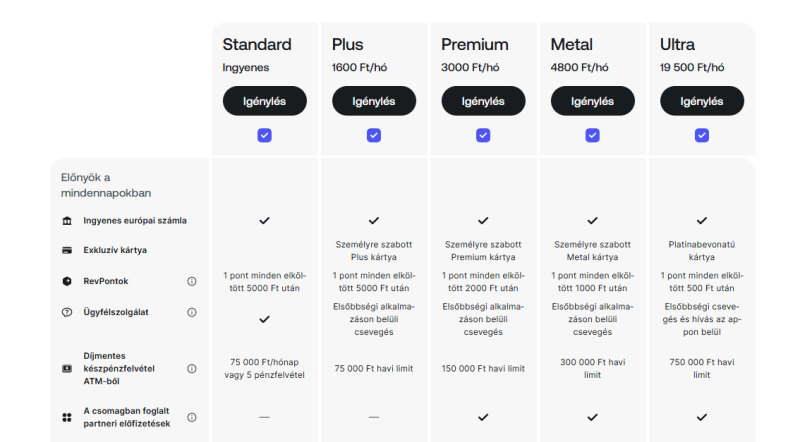800x442 pixels.
Task: Uncheck the Ultra plan checkbox
Action: (x=702, y=135)
